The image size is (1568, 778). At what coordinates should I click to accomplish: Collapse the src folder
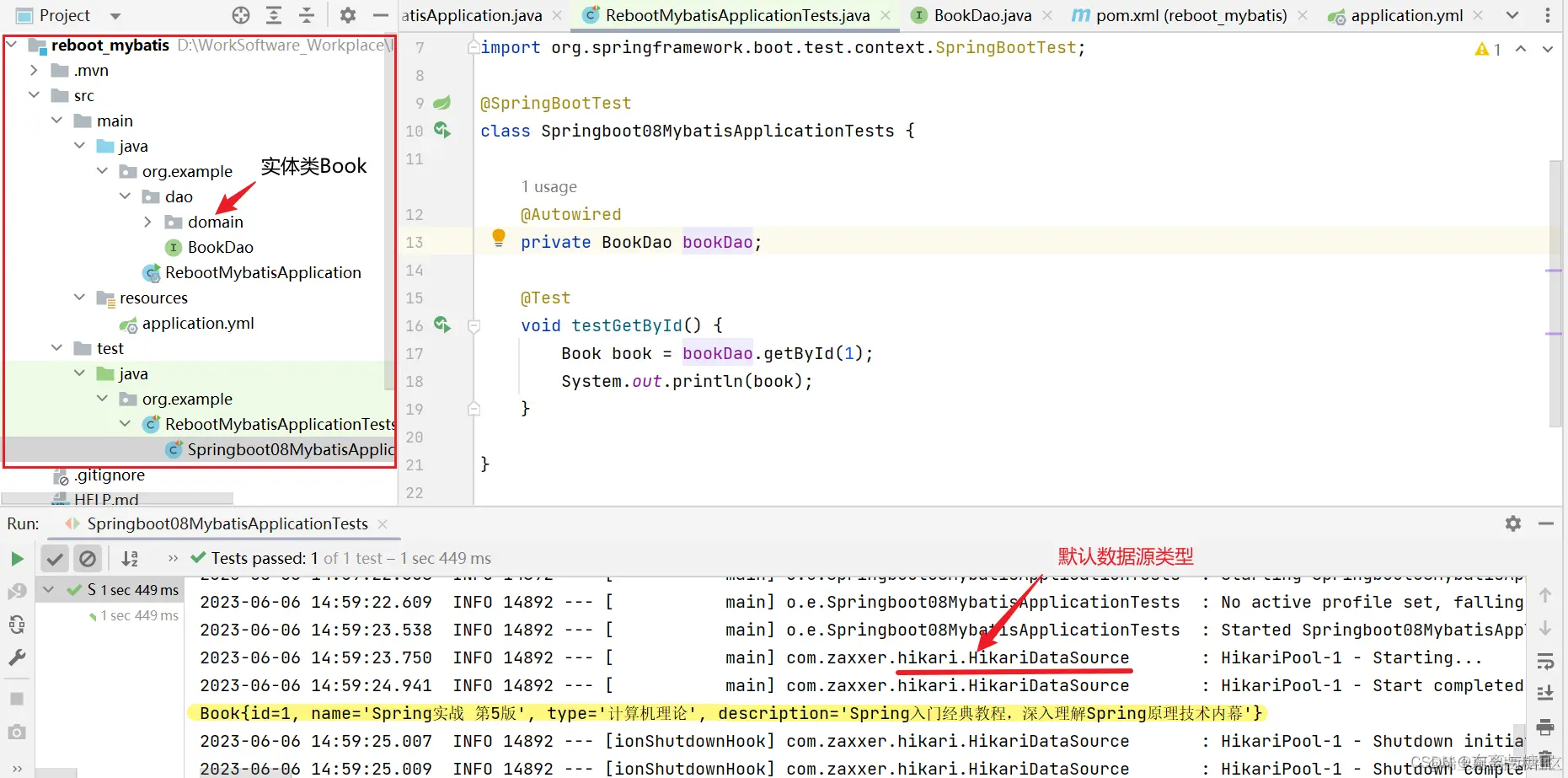coord(34,95)
